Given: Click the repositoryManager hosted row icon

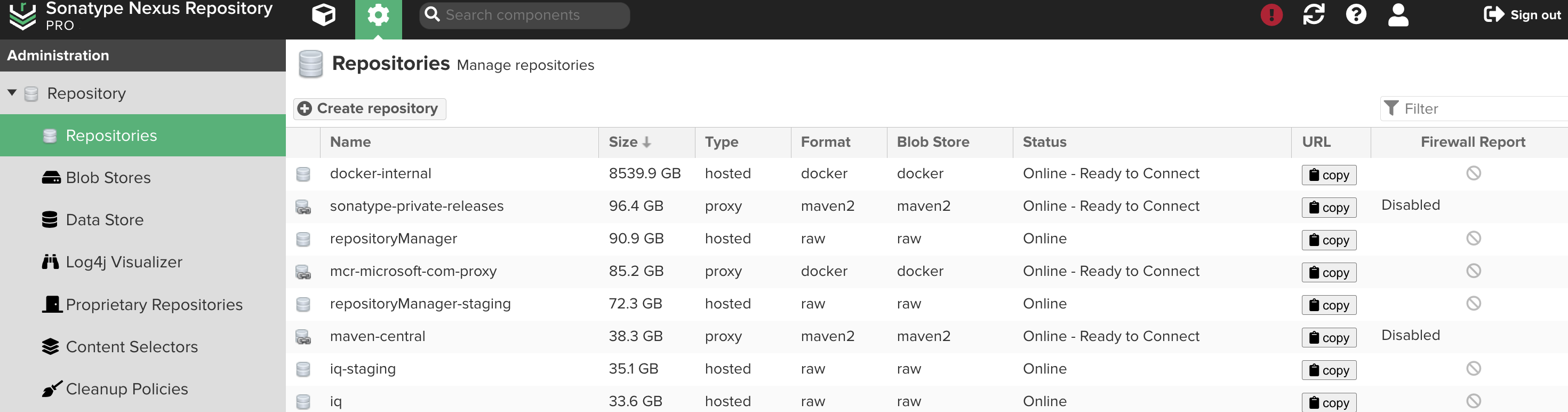Looking at the screenshot, I should coord(303,240).
